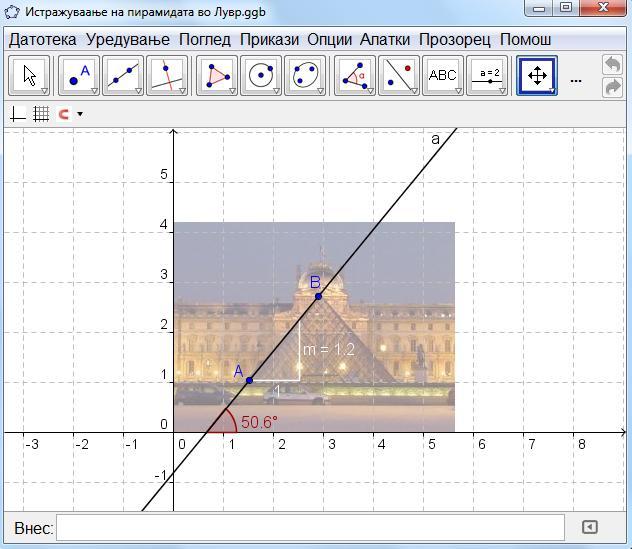Click the GeoGebra icon in title bar
This screenshot has height=549, width=632.
11,12
